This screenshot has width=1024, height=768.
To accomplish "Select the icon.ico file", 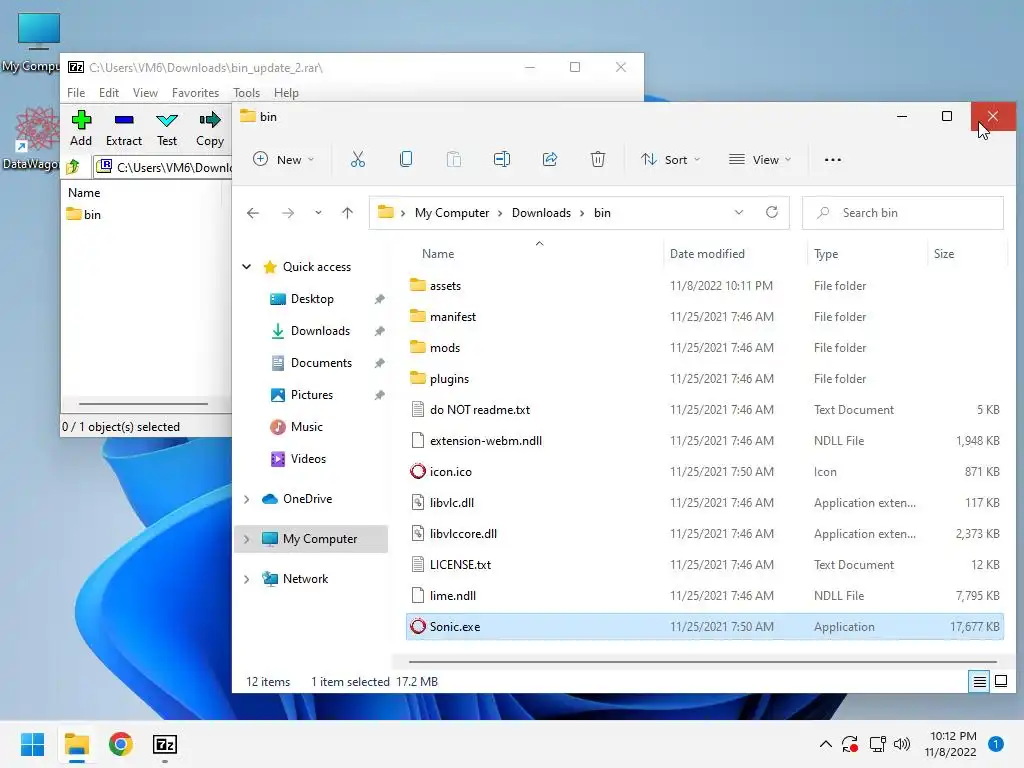I will [x=705, y=472].
